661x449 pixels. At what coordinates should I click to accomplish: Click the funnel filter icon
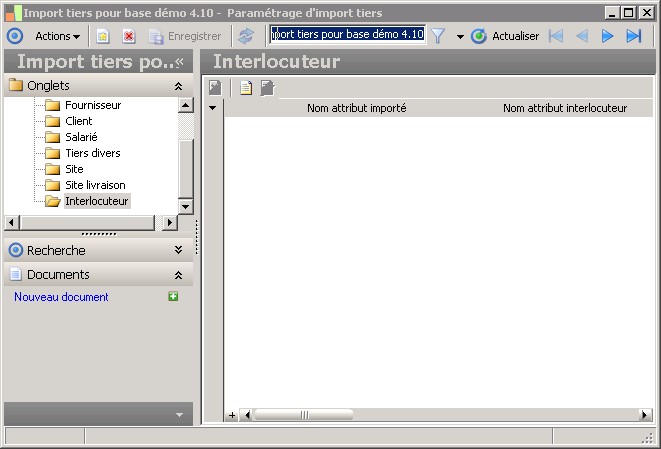[x=438, y=36]
